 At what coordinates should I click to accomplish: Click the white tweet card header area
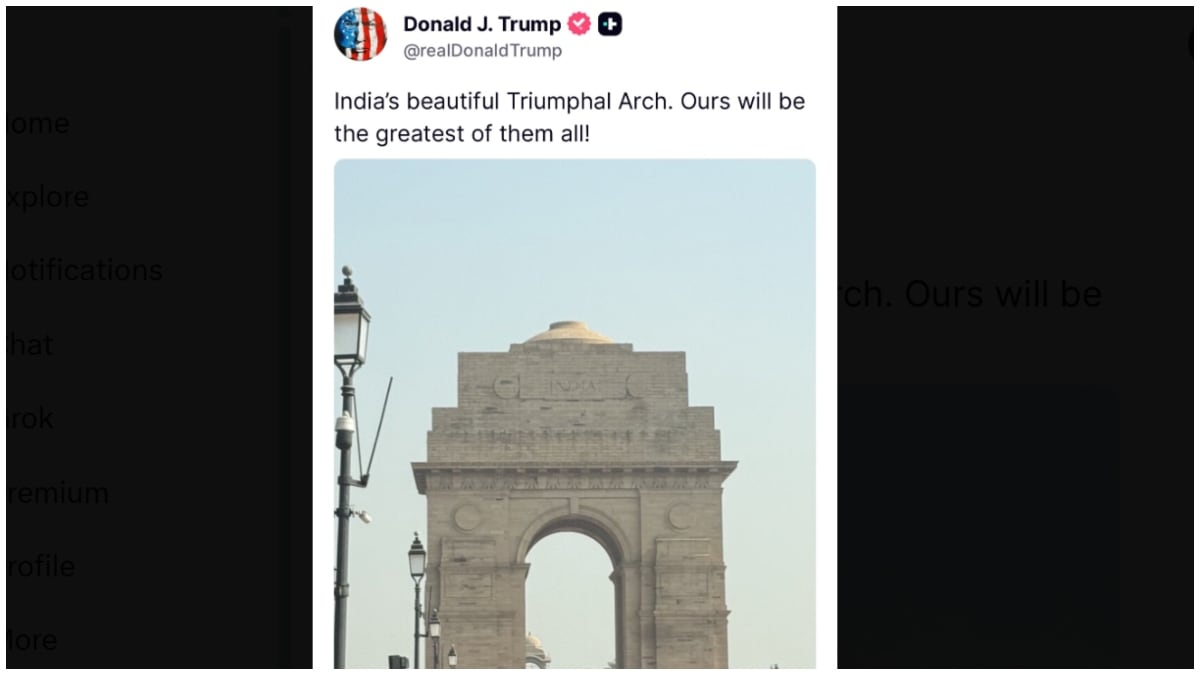pyautogui.click(x=700, y=35)
